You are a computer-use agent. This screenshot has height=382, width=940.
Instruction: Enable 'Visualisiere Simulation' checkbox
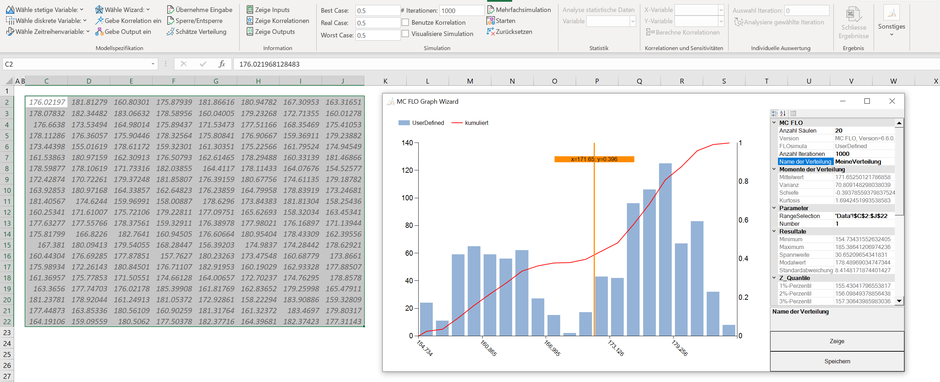pyautogui.click(x=405, y=34)
